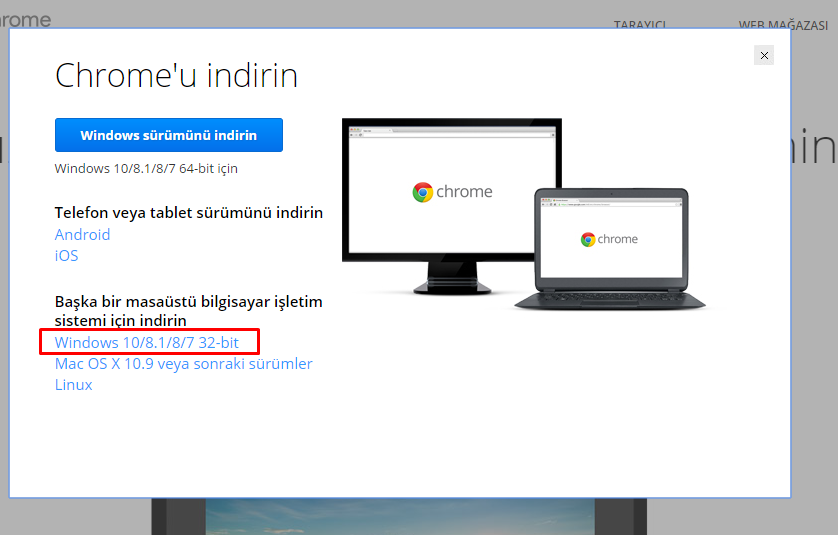Click the Başka bir masaüstü bilgisayar heading

point(189,311)
